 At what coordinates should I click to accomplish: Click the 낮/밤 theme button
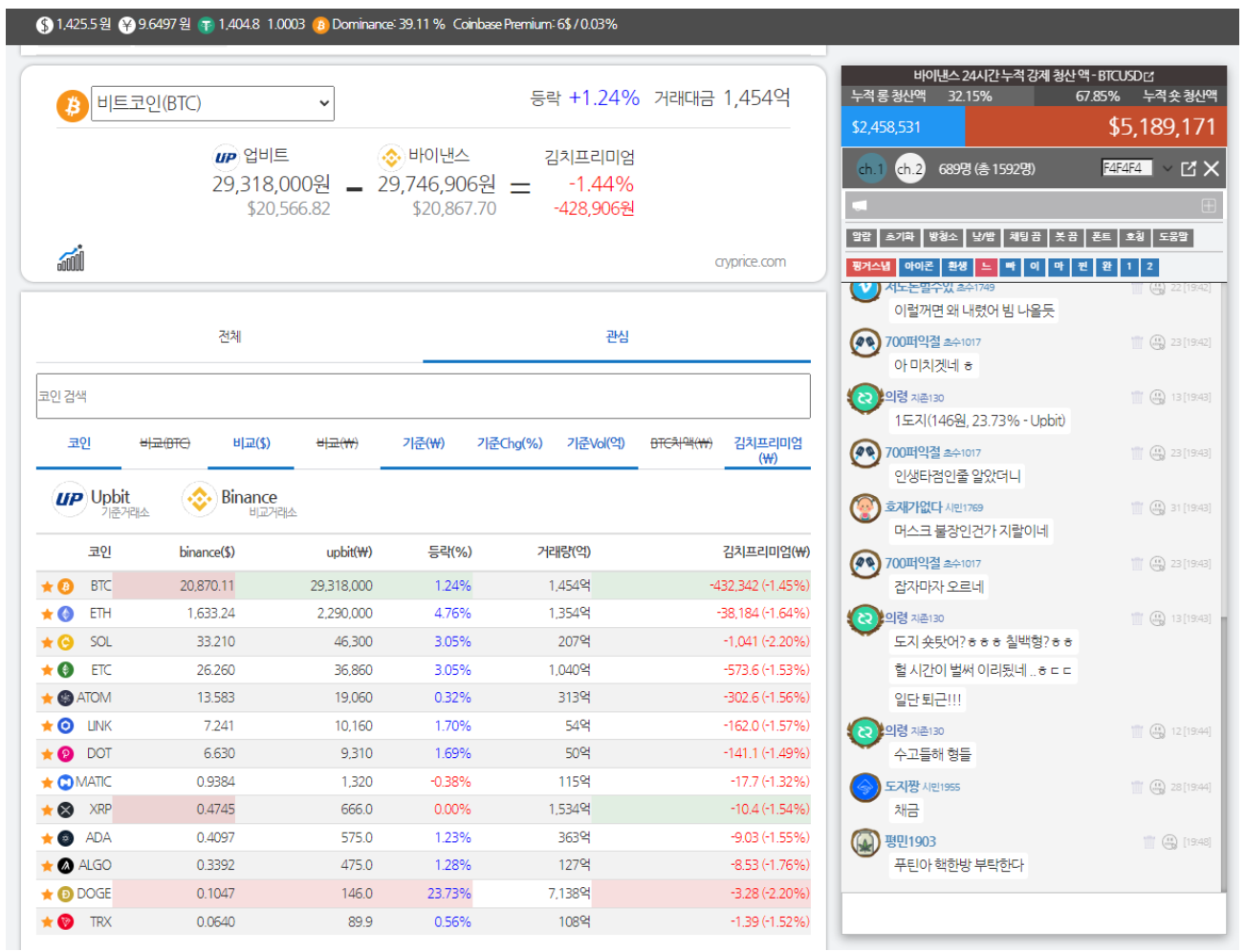point(984,237)
